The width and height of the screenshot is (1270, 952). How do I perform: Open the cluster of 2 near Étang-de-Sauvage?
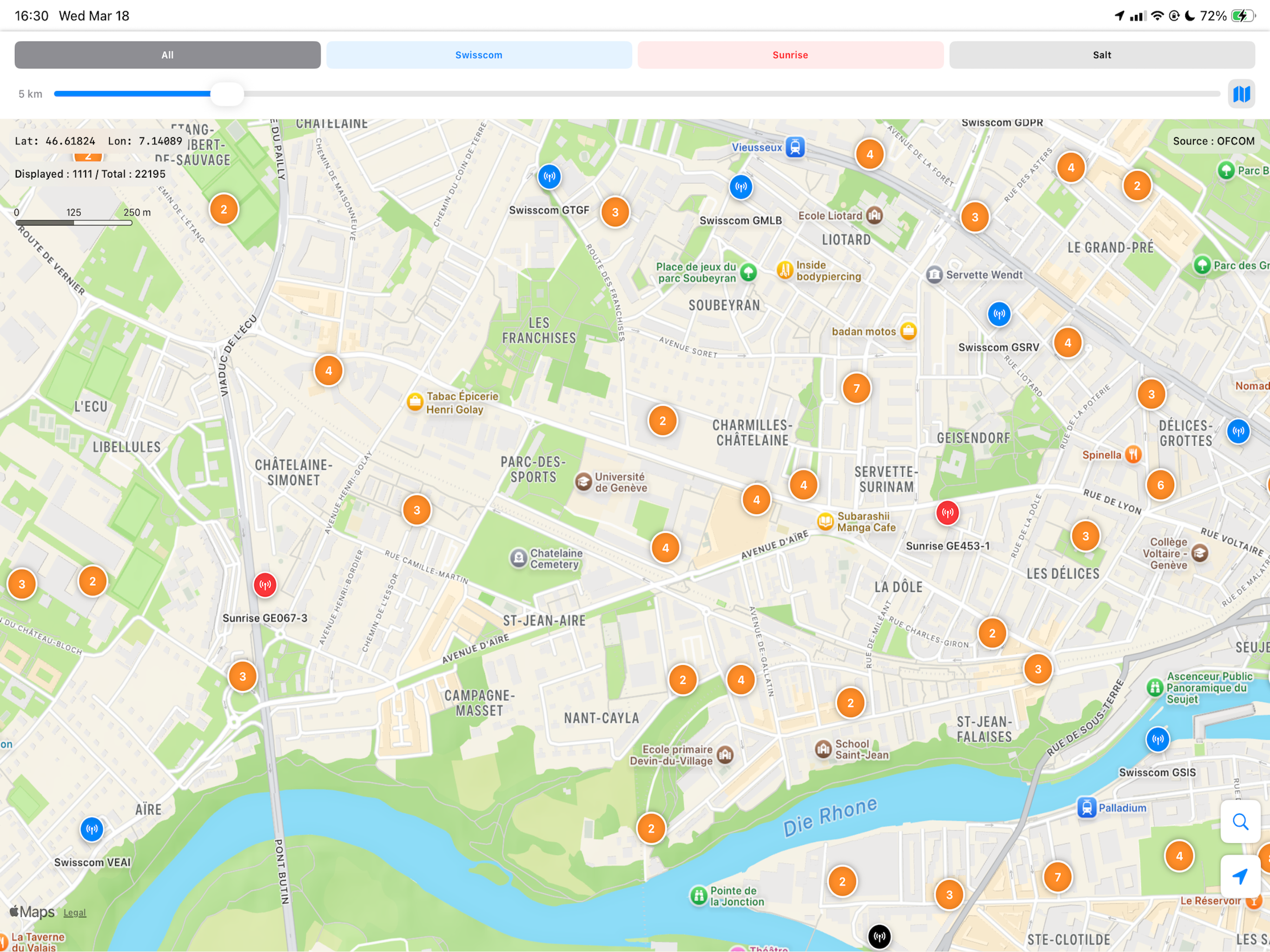pos(224,209)
